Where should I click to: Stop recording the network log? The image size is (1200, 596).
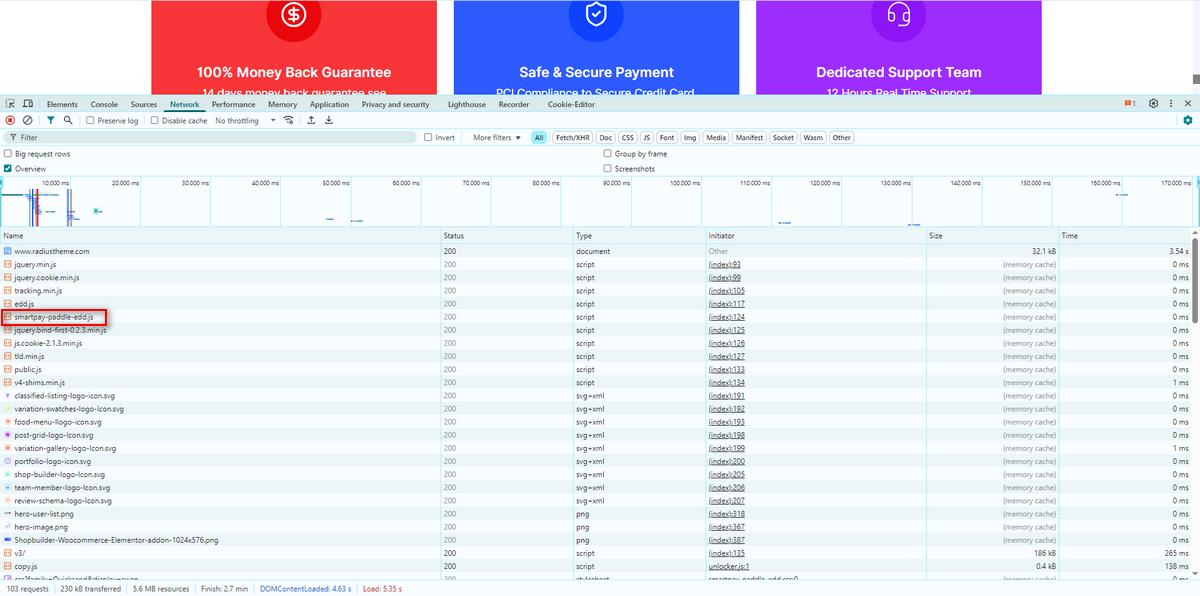click(x=10, y=120)
